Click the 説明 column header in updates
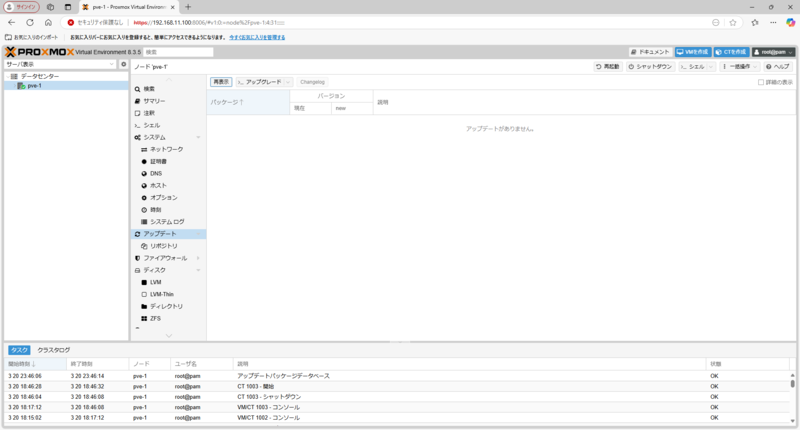Viewport: 800px width, 430px height. 584,102
